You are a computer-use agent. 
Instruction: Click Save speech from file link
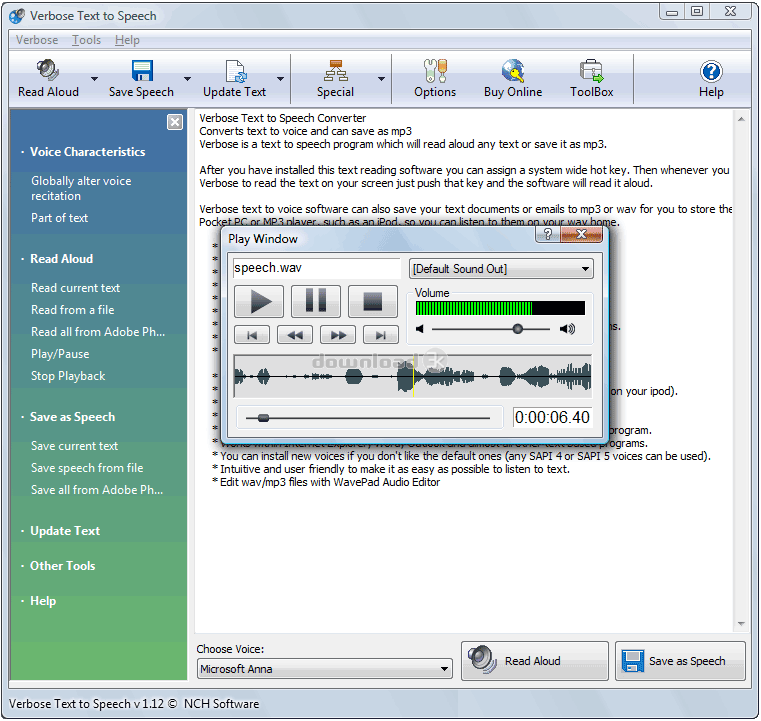(x=87, y=468)
